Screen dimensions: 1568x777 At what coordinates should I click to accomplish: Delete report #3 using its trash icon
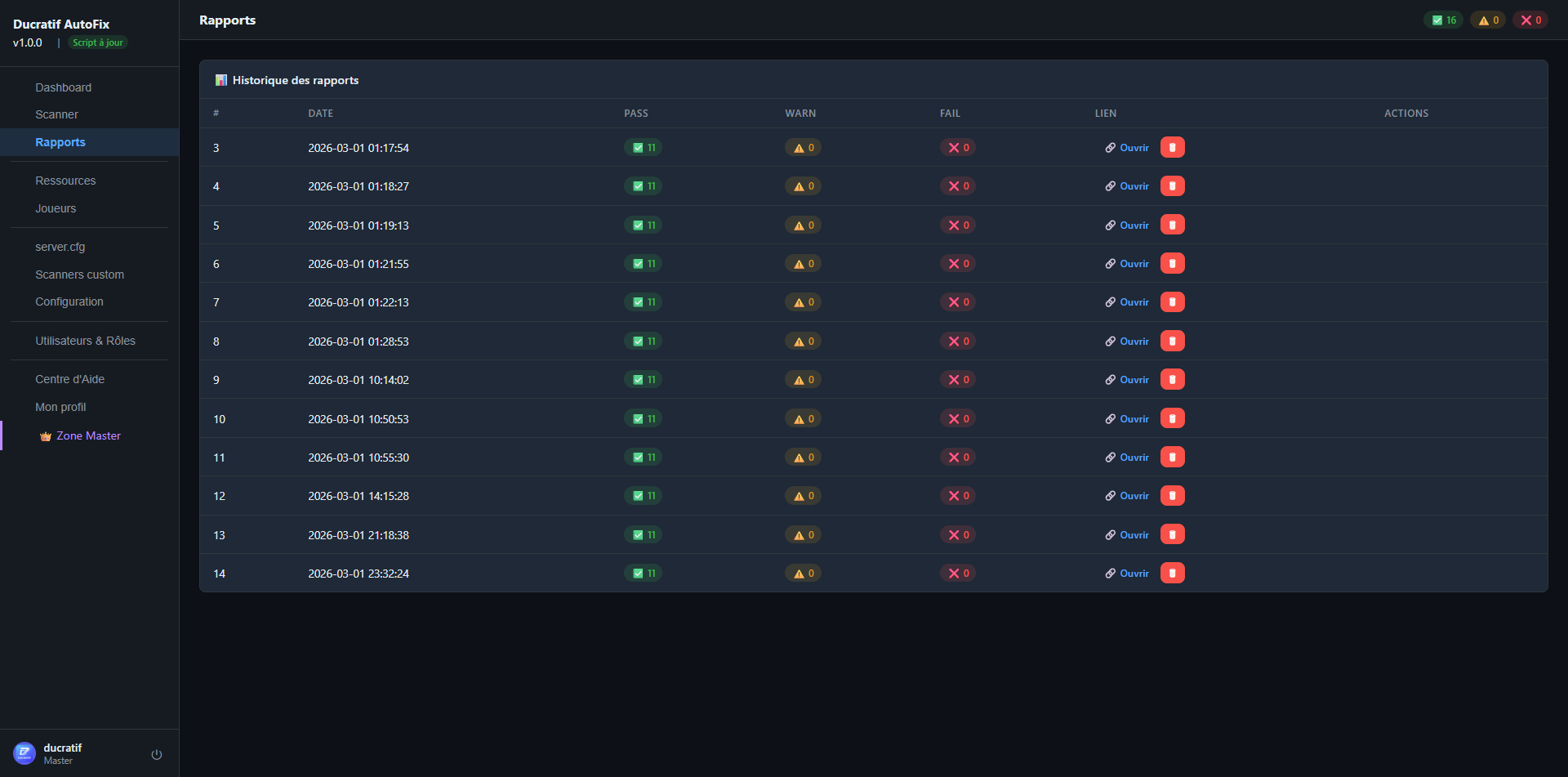[x=1173, y=147]
